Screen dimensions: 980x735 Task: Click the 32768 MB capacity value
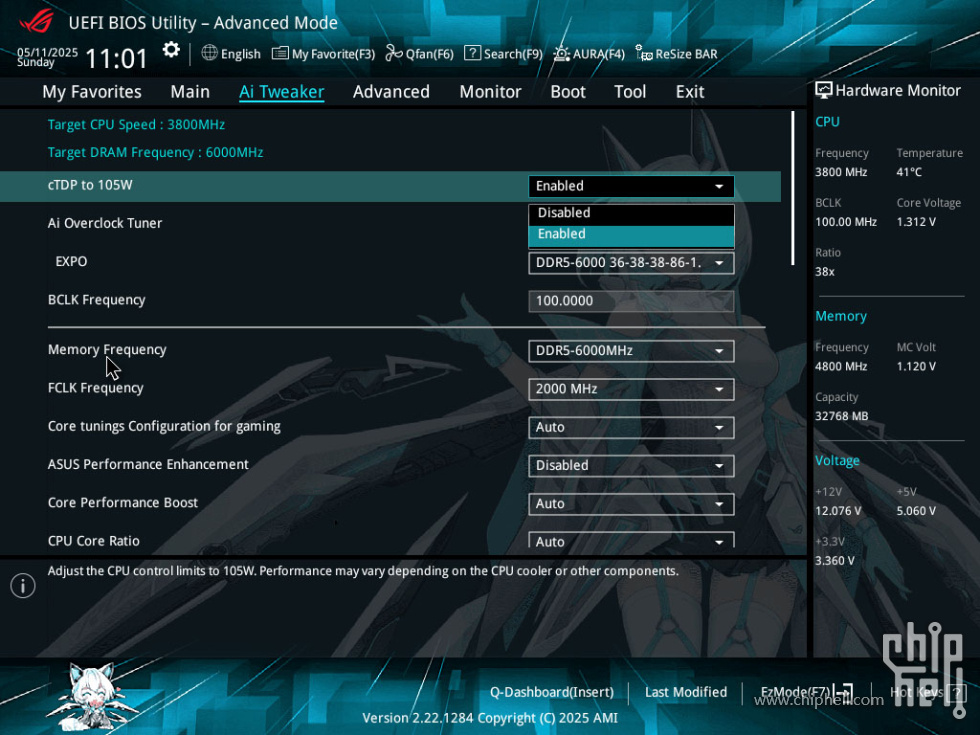coord(841,416)
